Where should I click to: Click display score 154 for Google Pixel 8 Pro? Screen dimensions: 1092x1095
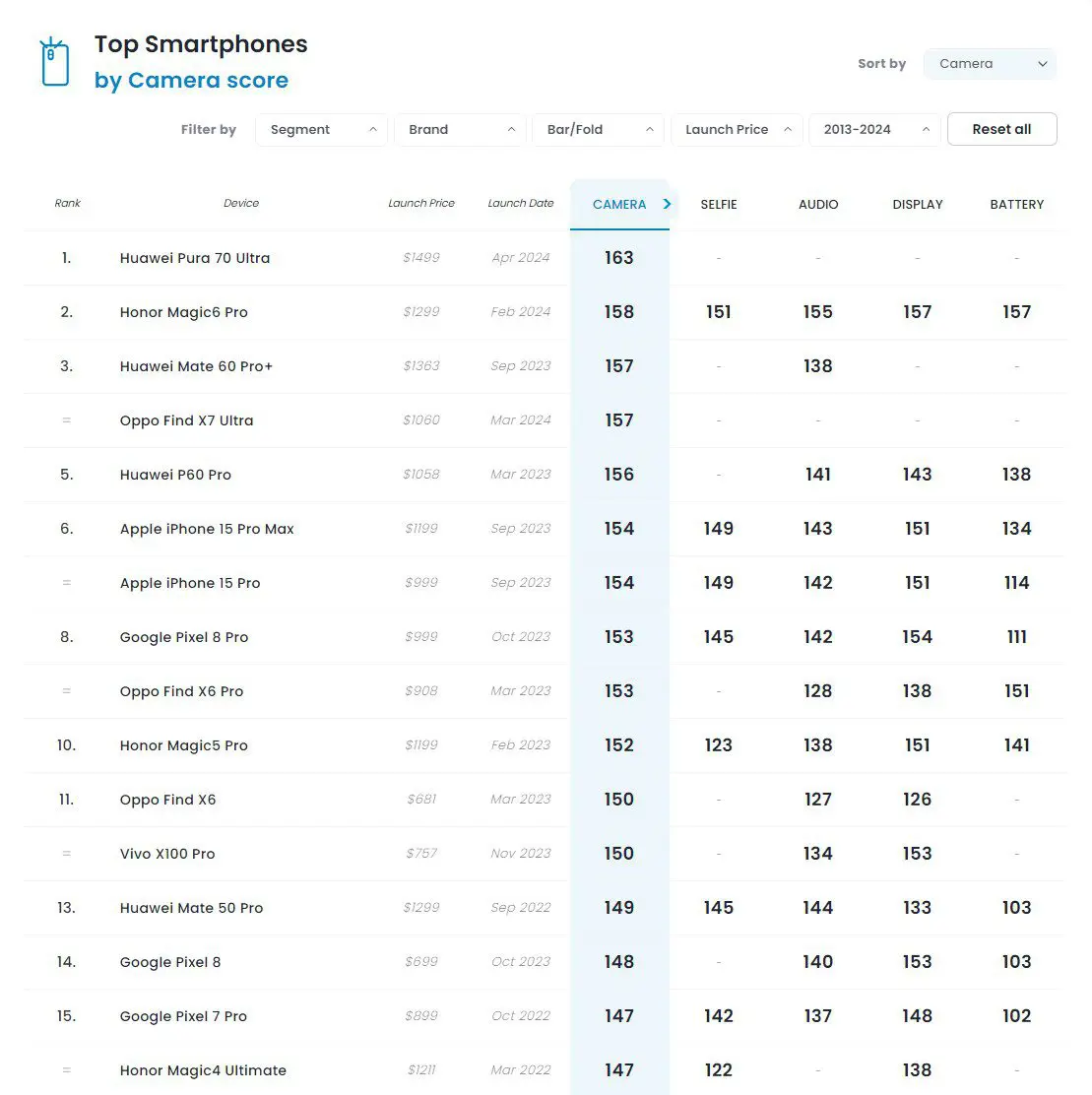click(918, 637)
